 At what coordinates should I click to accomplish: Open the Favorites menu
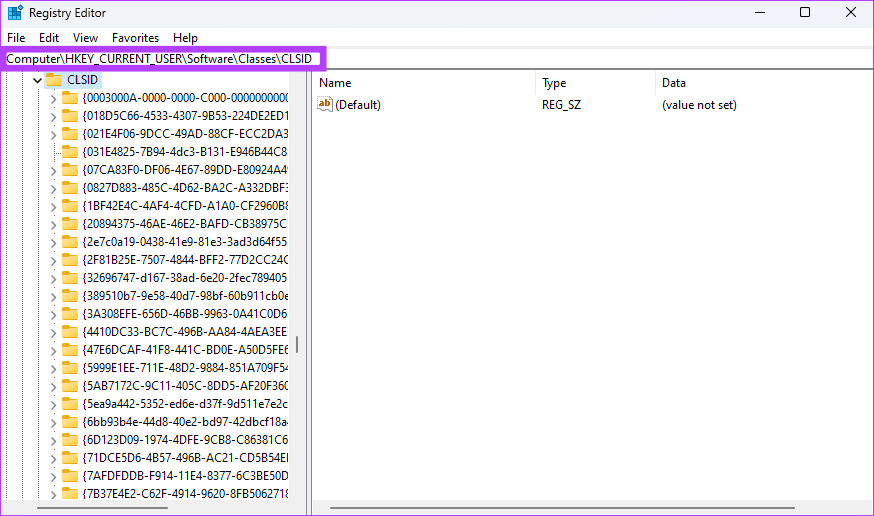coord(135,38)
